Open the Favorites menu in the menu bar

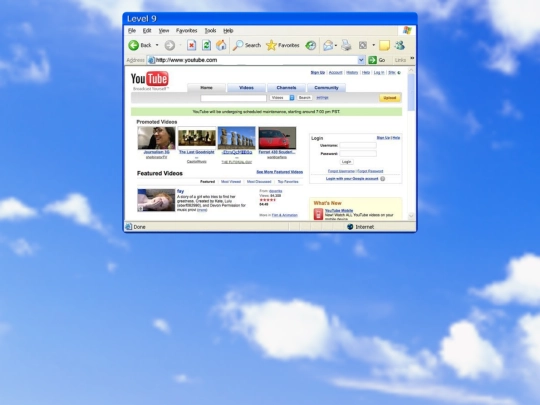(186, 31)
